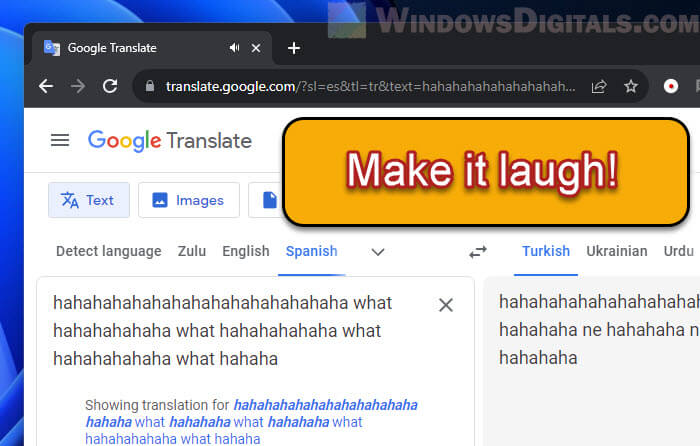This screenshot has width=700, height=446.
Task: Click the padlock site info icon
Action: pyautogui.click(x=150, y=86)
